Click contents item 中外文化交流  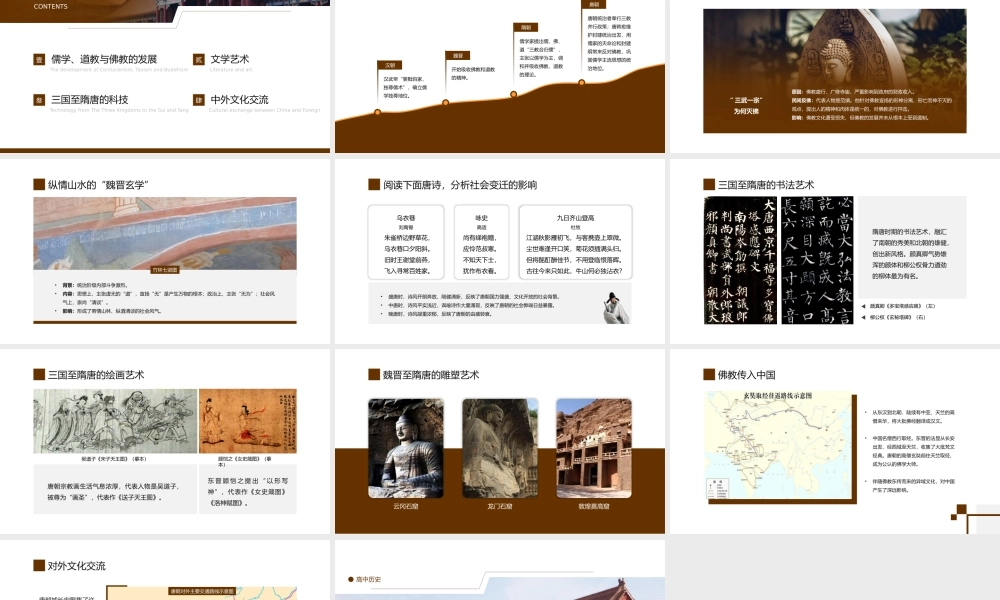coord(239,100)
